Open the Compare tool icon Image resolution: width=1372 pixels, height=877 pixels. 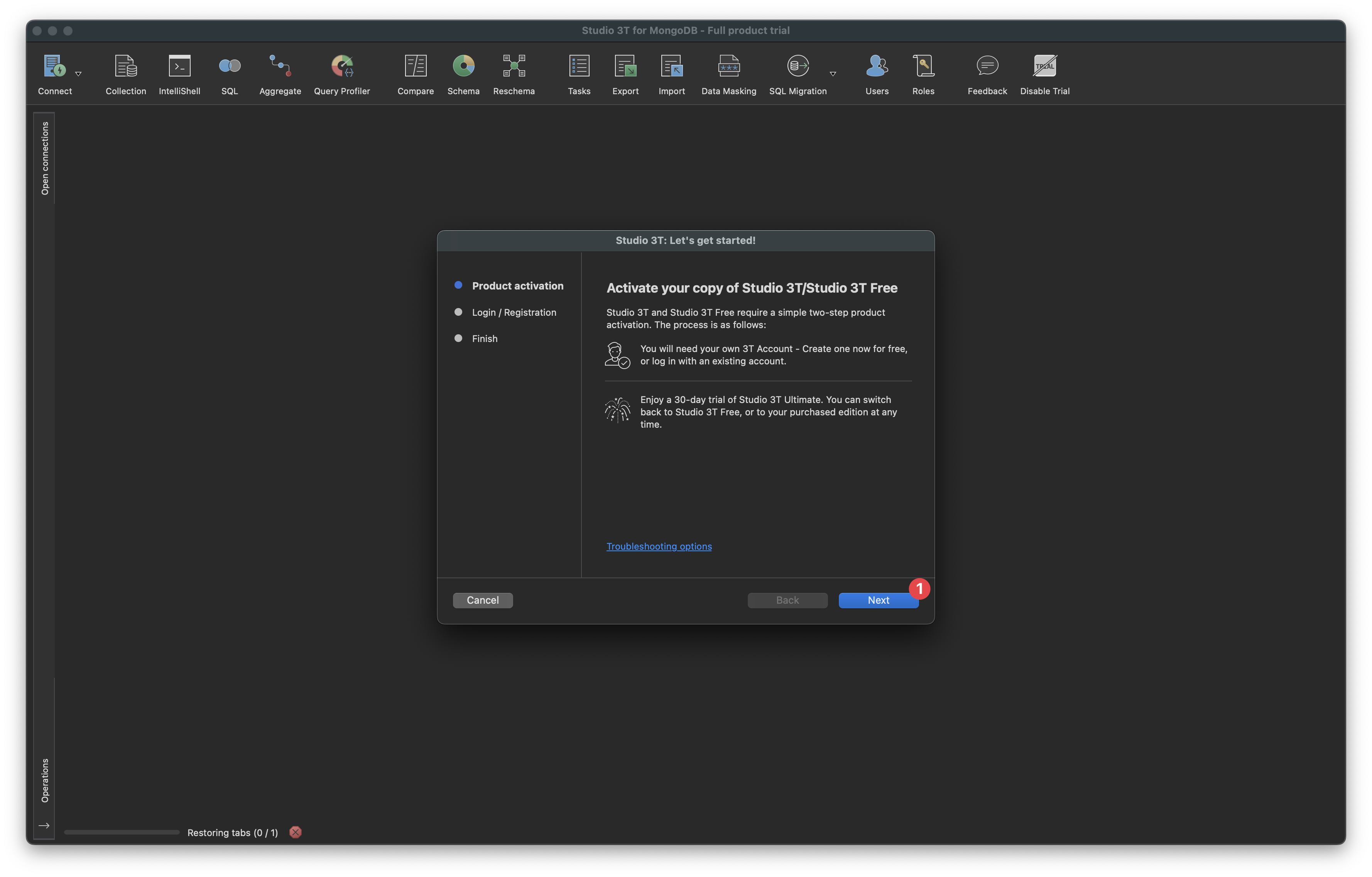point(416,66)
